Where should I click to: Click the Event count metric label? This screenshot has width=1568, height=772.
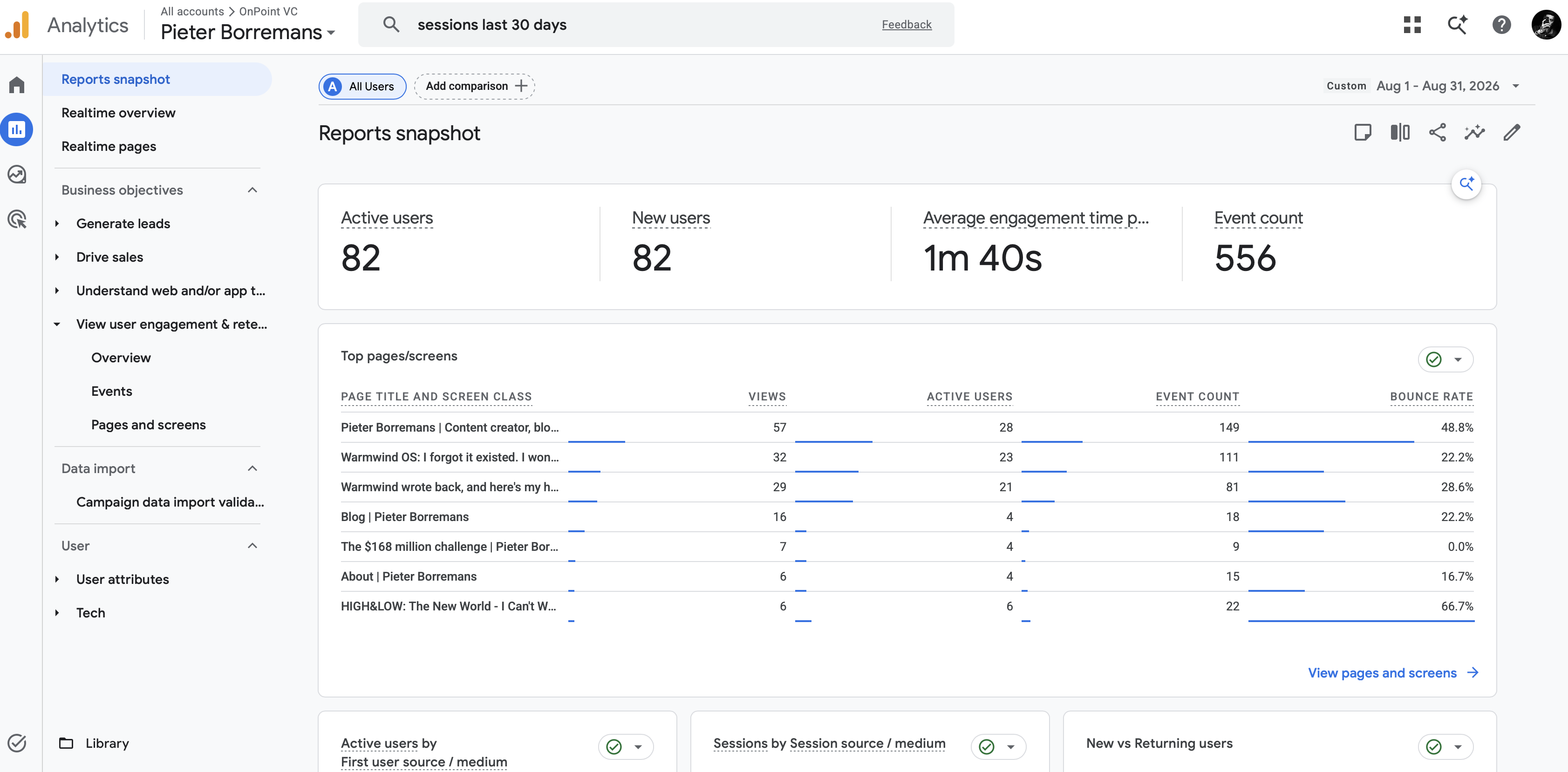pyautogui.click(x=1258, y=218)
